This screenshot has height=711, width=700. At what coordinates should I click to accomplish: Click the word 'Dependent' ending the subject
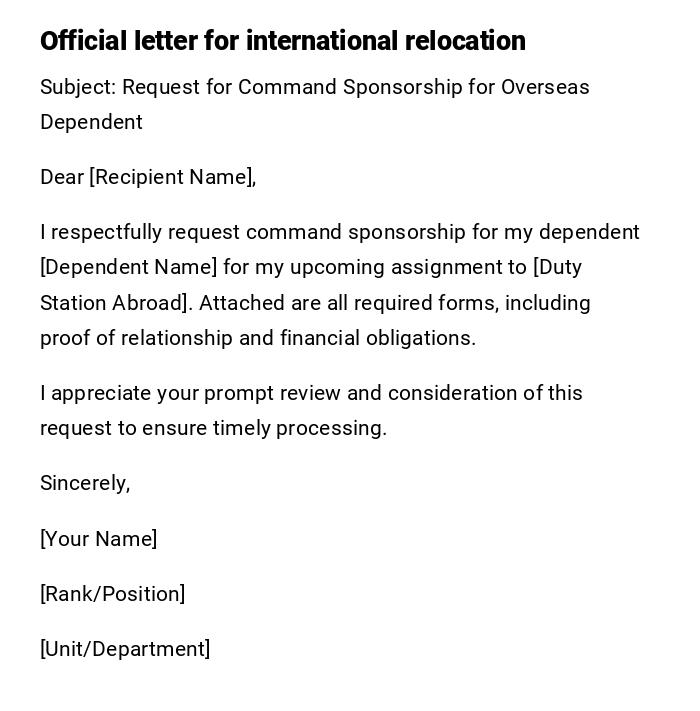pyautogui.click(x=91, y=122)
